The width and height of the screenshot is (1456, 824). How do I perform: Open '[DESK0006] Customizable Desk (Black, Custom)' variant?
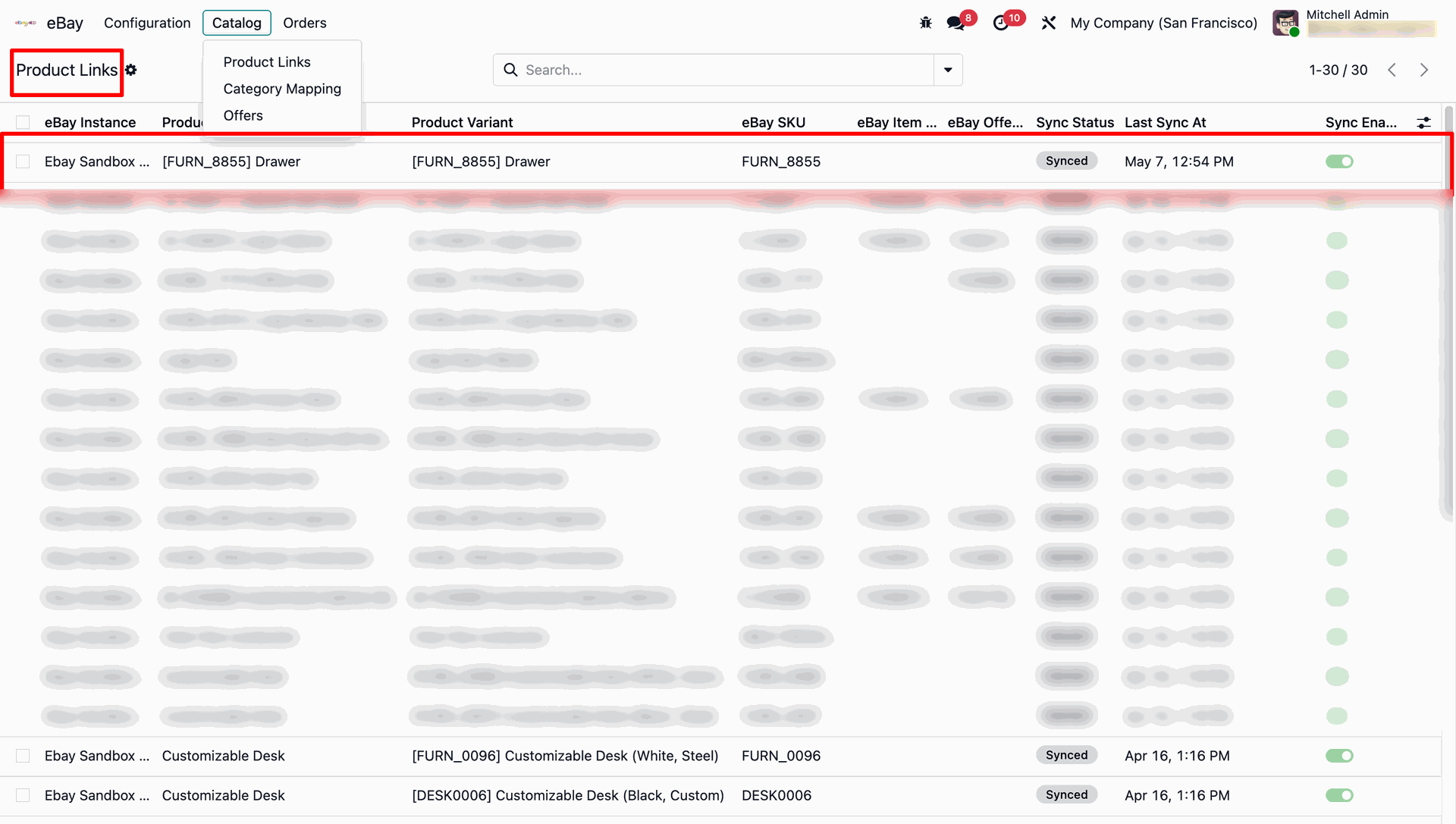[567, 795]
